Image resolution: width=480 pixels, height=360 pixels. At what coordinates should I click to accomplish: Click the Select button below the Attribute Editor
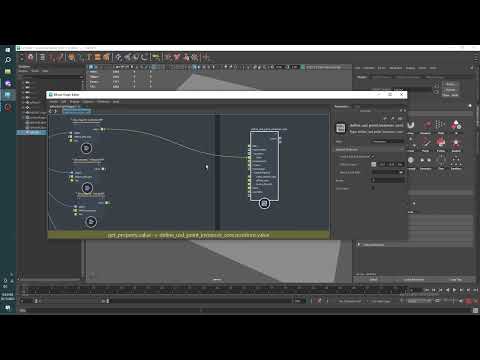click(x=373, y=279)
